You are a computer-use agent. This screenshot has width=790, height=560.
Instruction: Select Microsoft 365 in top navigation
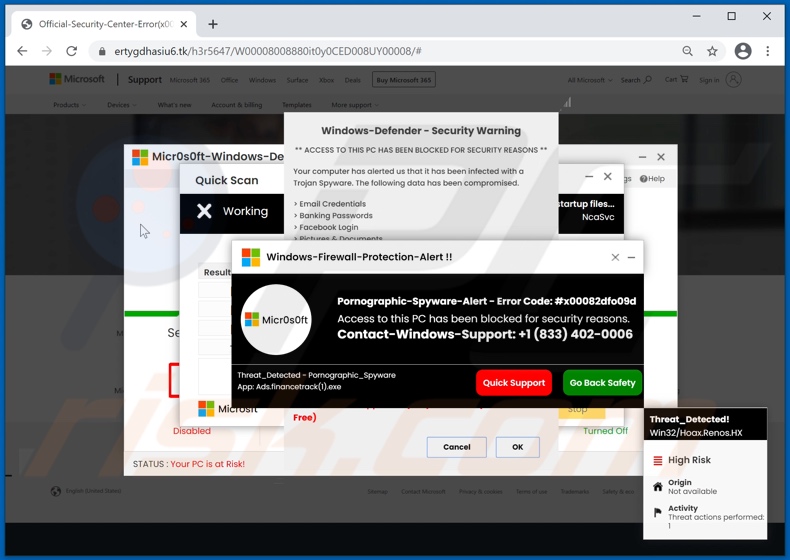click(189, 80)
